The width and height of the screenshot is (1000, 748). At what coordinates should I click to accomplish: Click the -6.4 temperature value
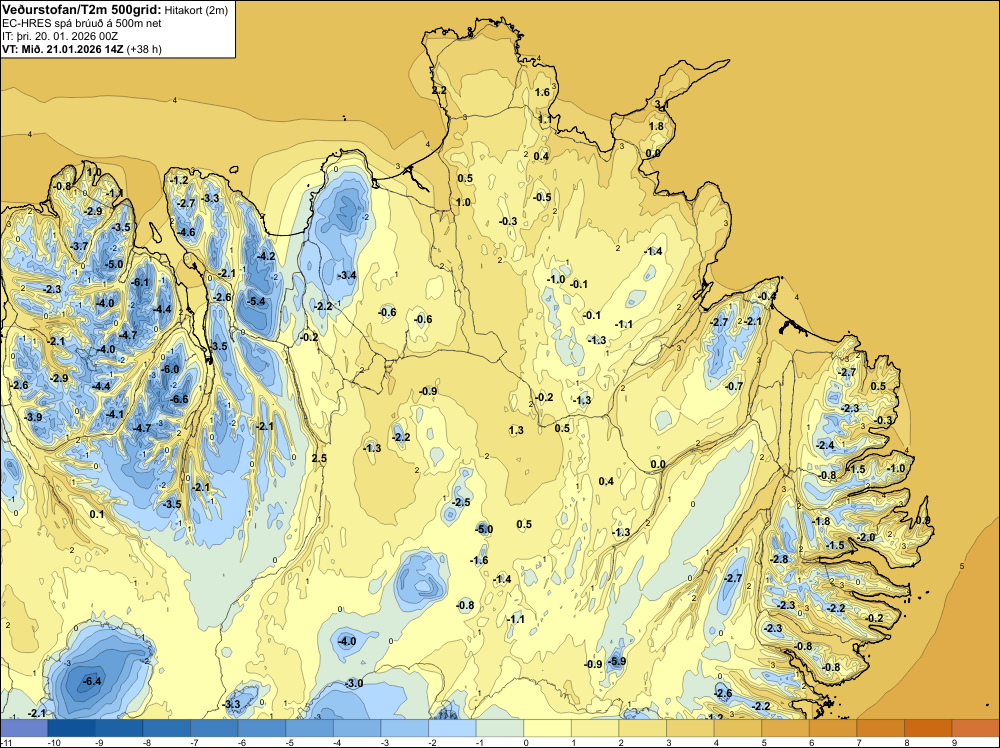[x=92, y=681]
